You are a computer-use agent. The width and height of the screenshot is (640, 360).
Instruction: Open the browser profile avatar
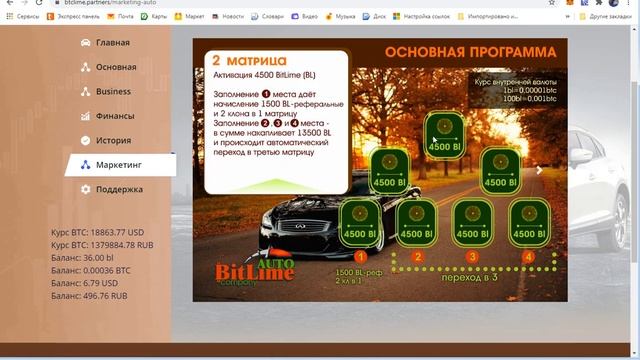click(613, 2)
